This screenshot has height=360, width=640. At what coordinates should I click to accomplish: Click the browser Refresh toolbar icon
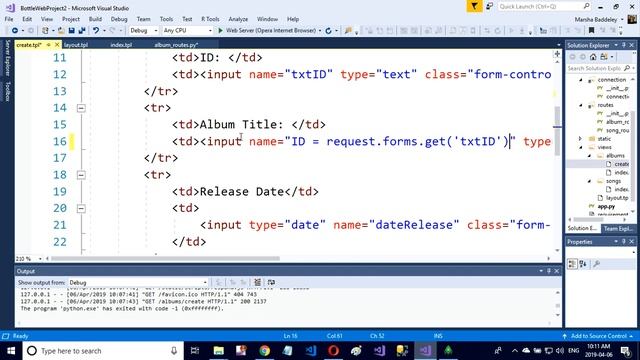click(329, 31)
